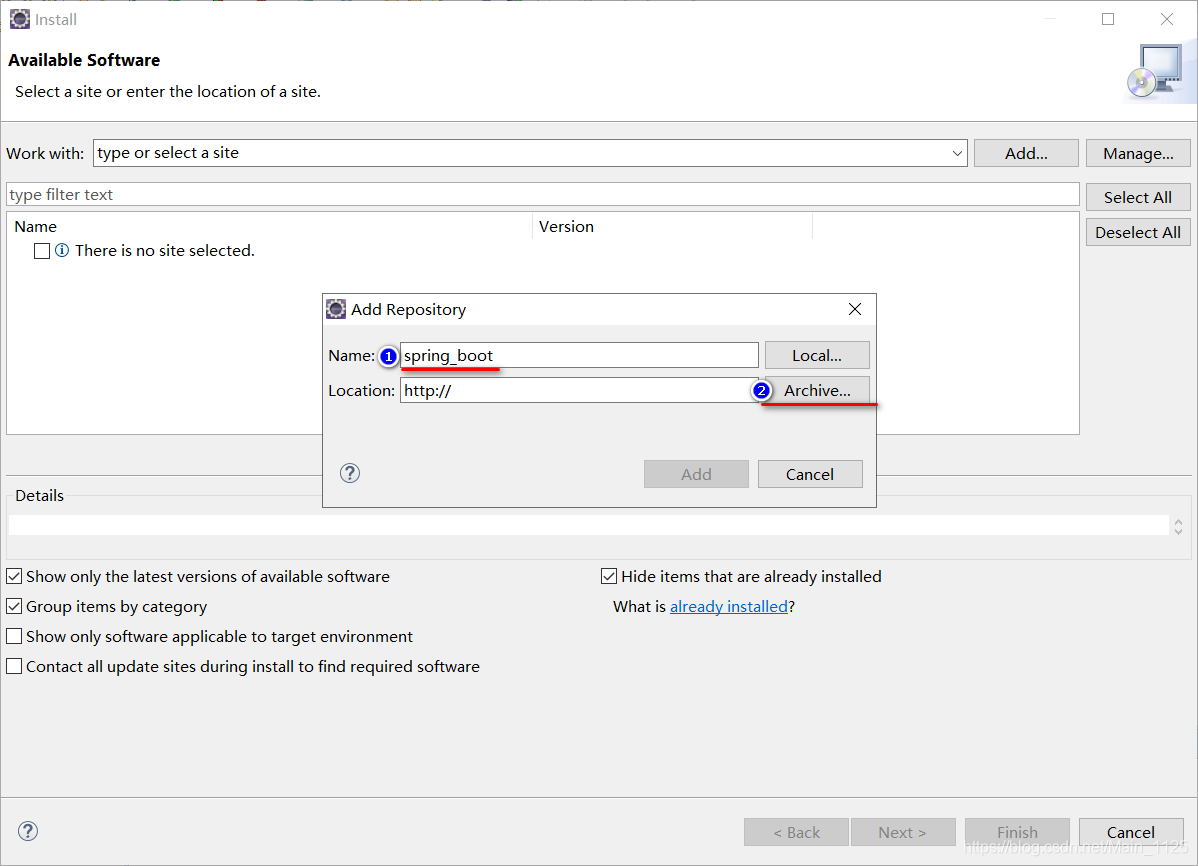
Task: Click the 'Select All' button
Action: 1138,197
